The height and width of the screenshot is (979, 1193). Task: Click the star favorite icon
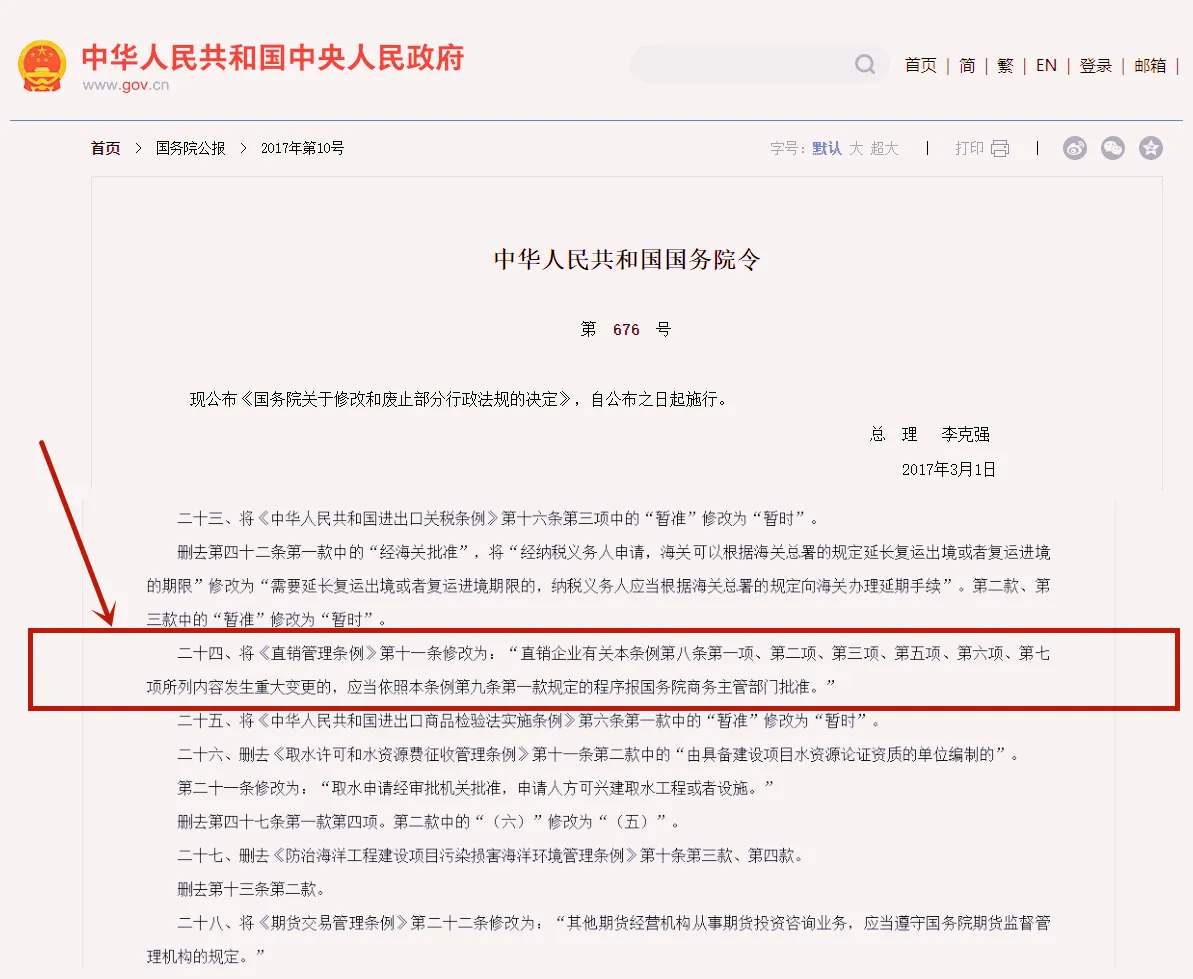(x=1150, y=148)
